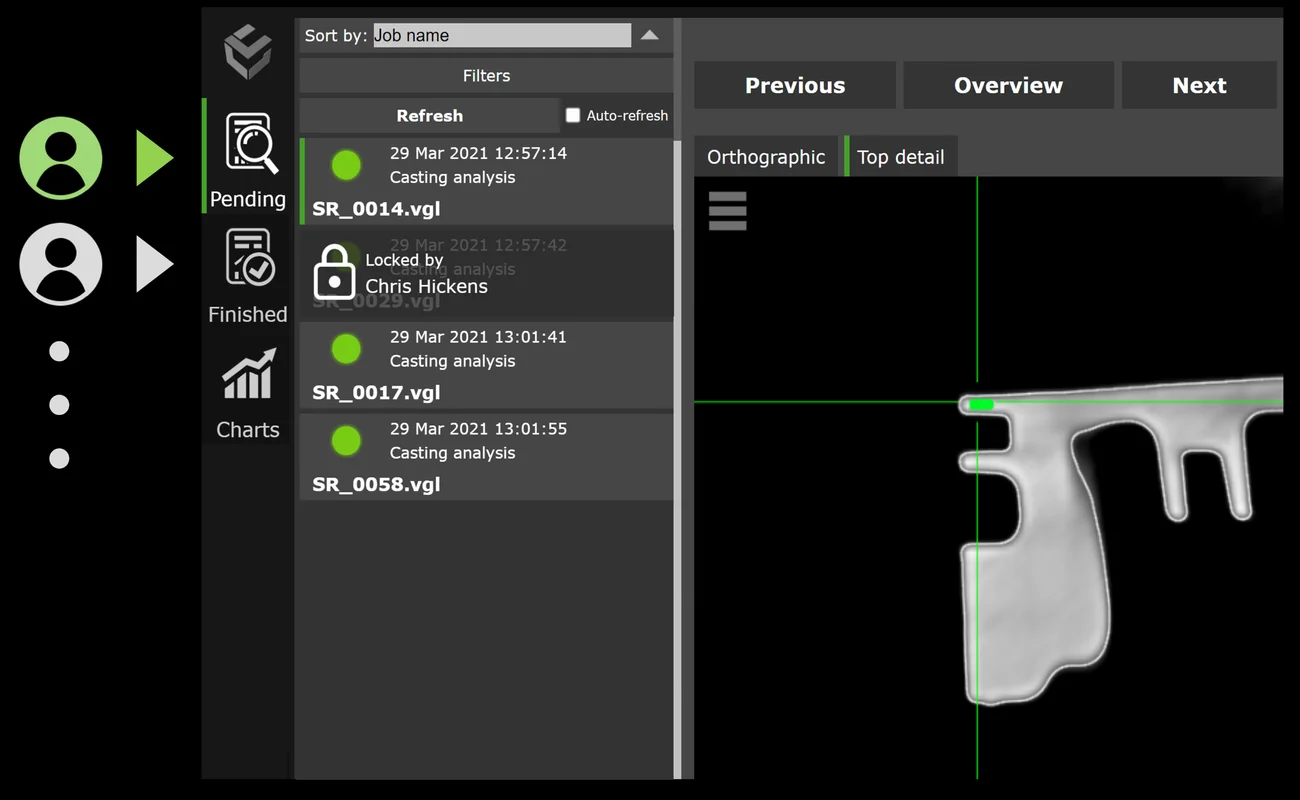Click Casting analysis label under SR_0058.vgl timestamp
Screen dimensions: 1300x800
click(452, 453)
